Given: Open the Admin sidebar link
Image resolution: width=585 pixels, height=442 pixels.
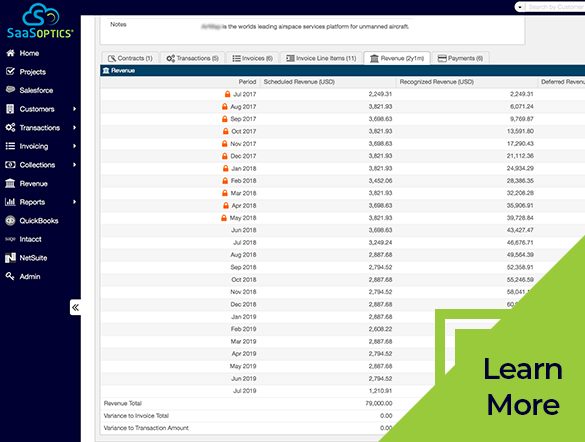Looking at the screenshot, I should [30, 276].
